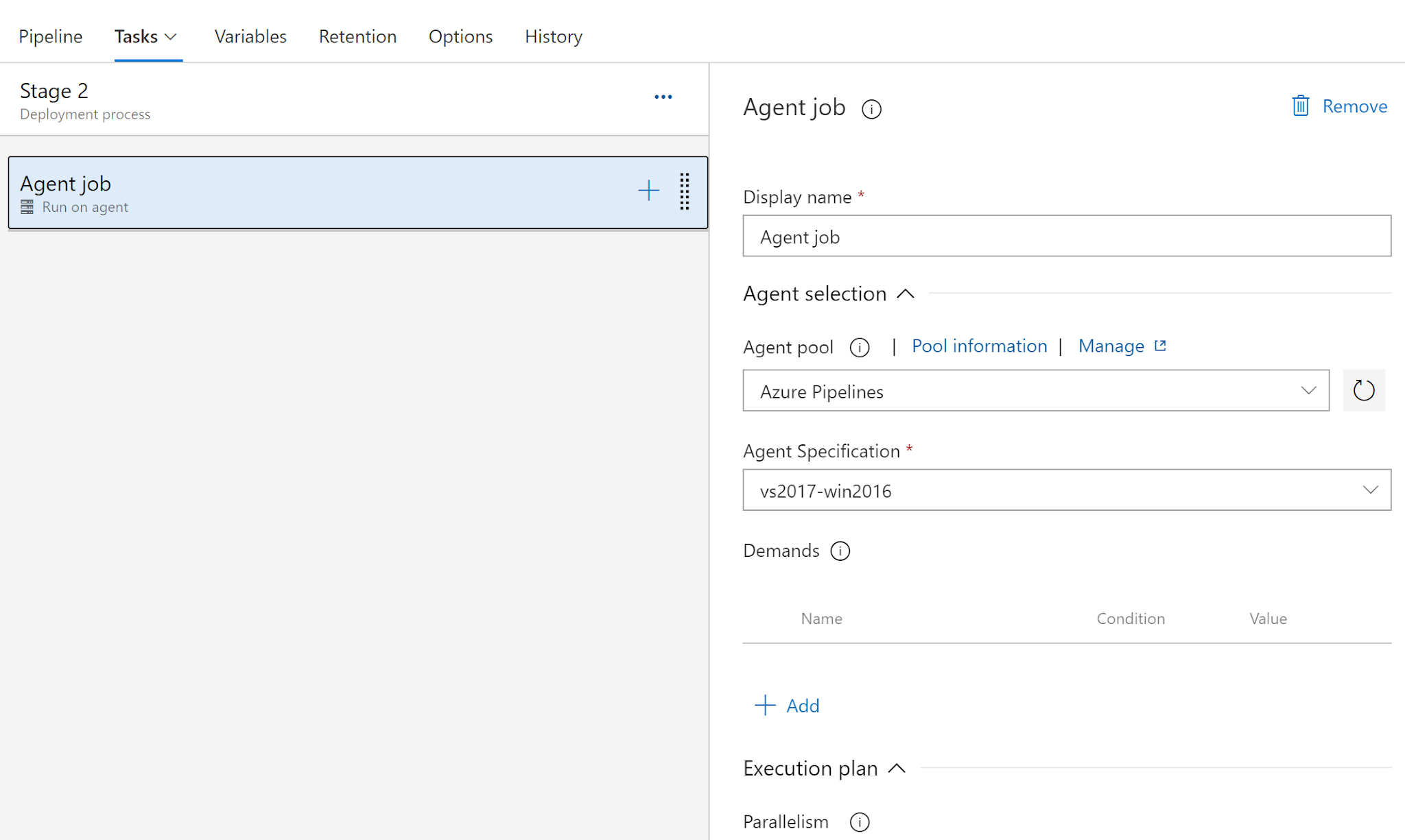This screenshot has width=1405, height=840.
Task: Collapse the Execution plan section
Action: click(x=897, y=769)
